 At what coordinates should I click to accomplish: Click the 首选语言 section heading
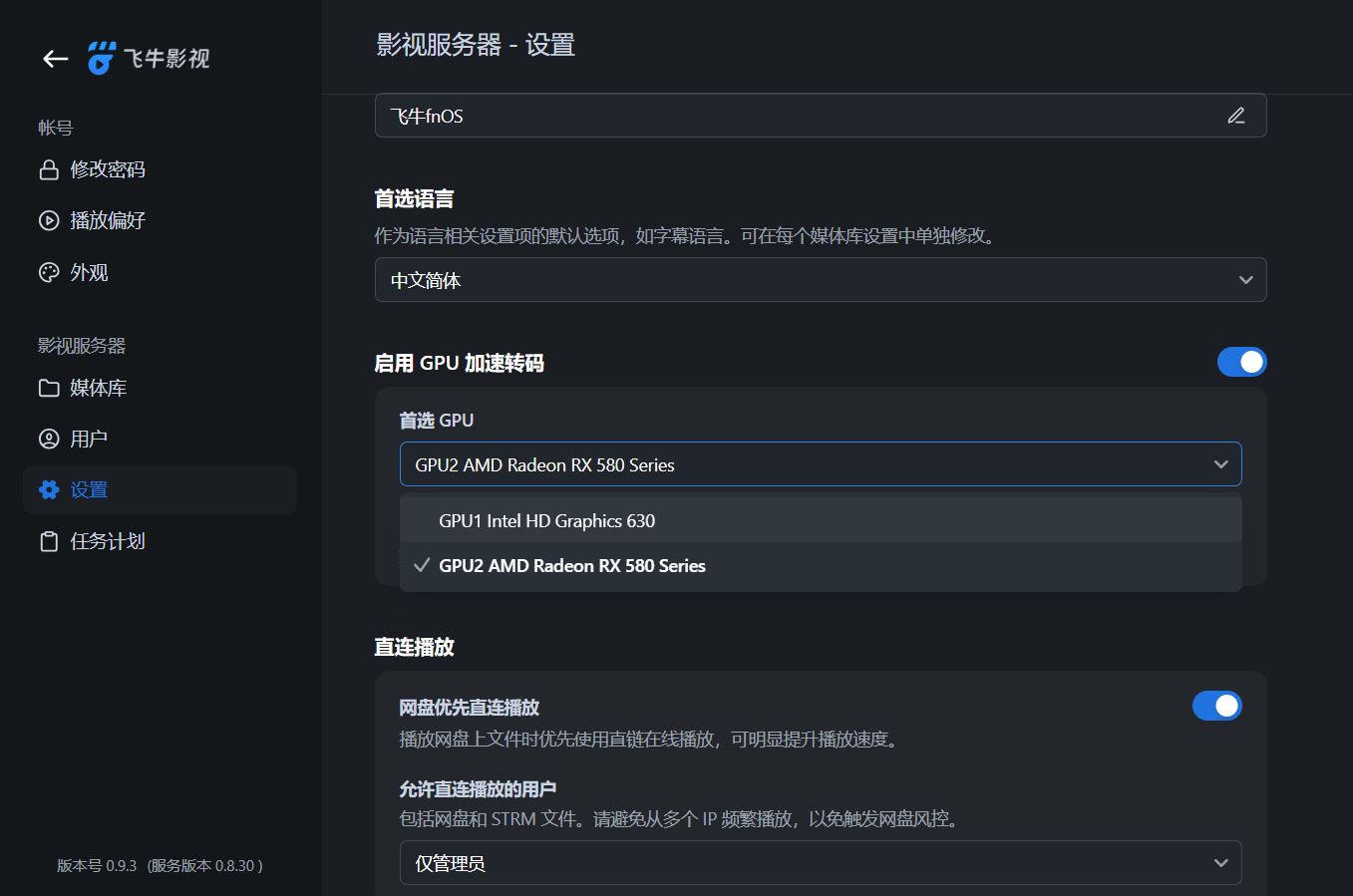(414, 198)
